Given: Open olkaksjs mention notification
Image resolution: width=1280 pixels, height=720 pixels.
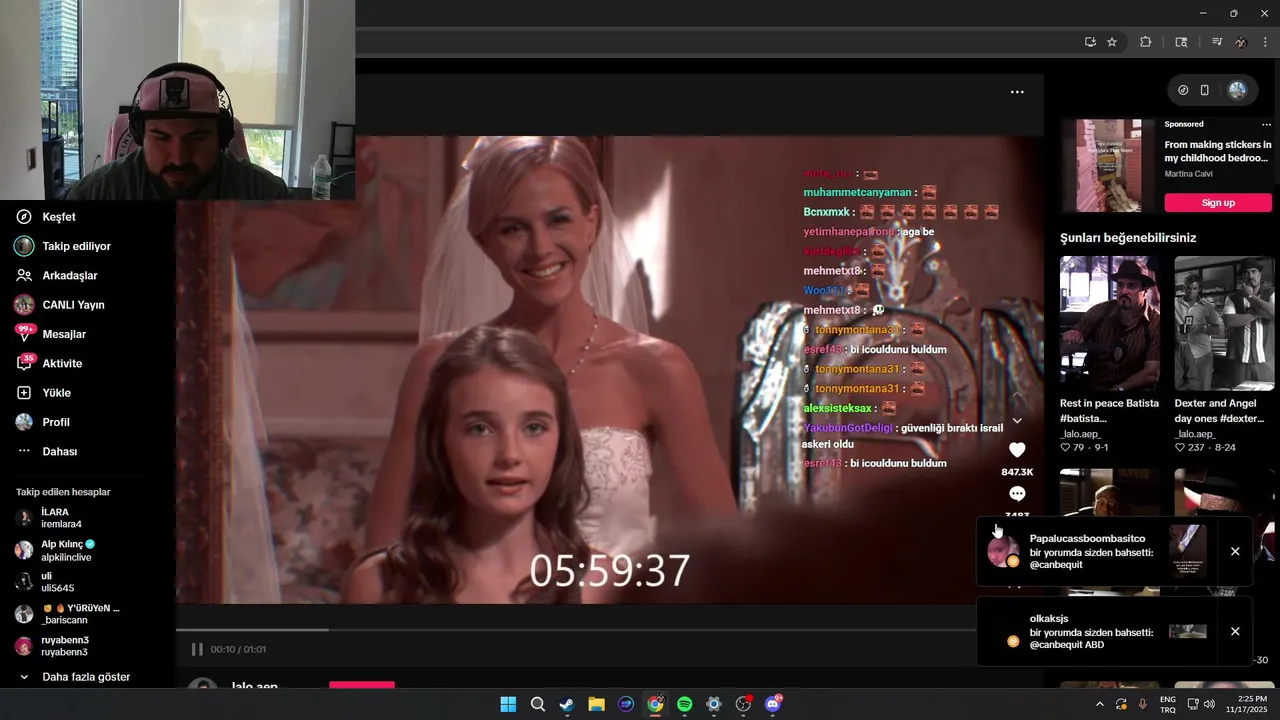Looking at the screenshot, I should tap(1097, 631).
